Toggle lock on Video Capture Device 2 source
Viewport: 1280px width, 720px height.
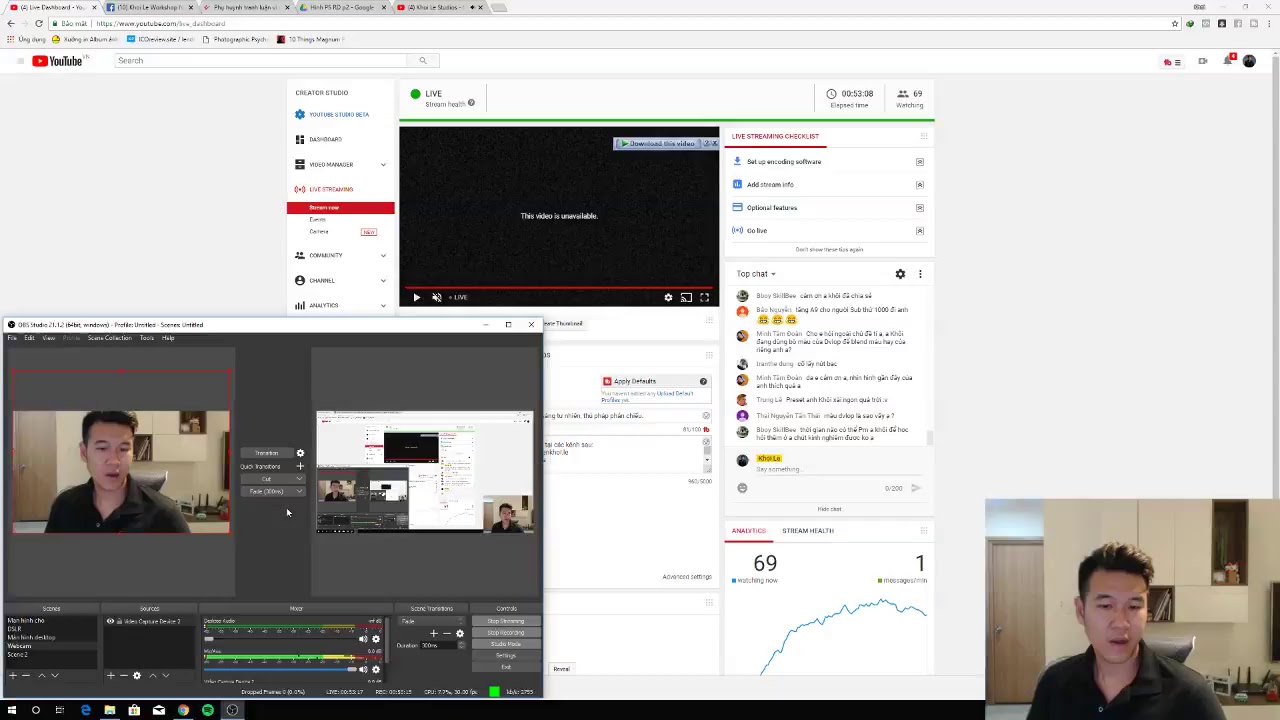119,622
